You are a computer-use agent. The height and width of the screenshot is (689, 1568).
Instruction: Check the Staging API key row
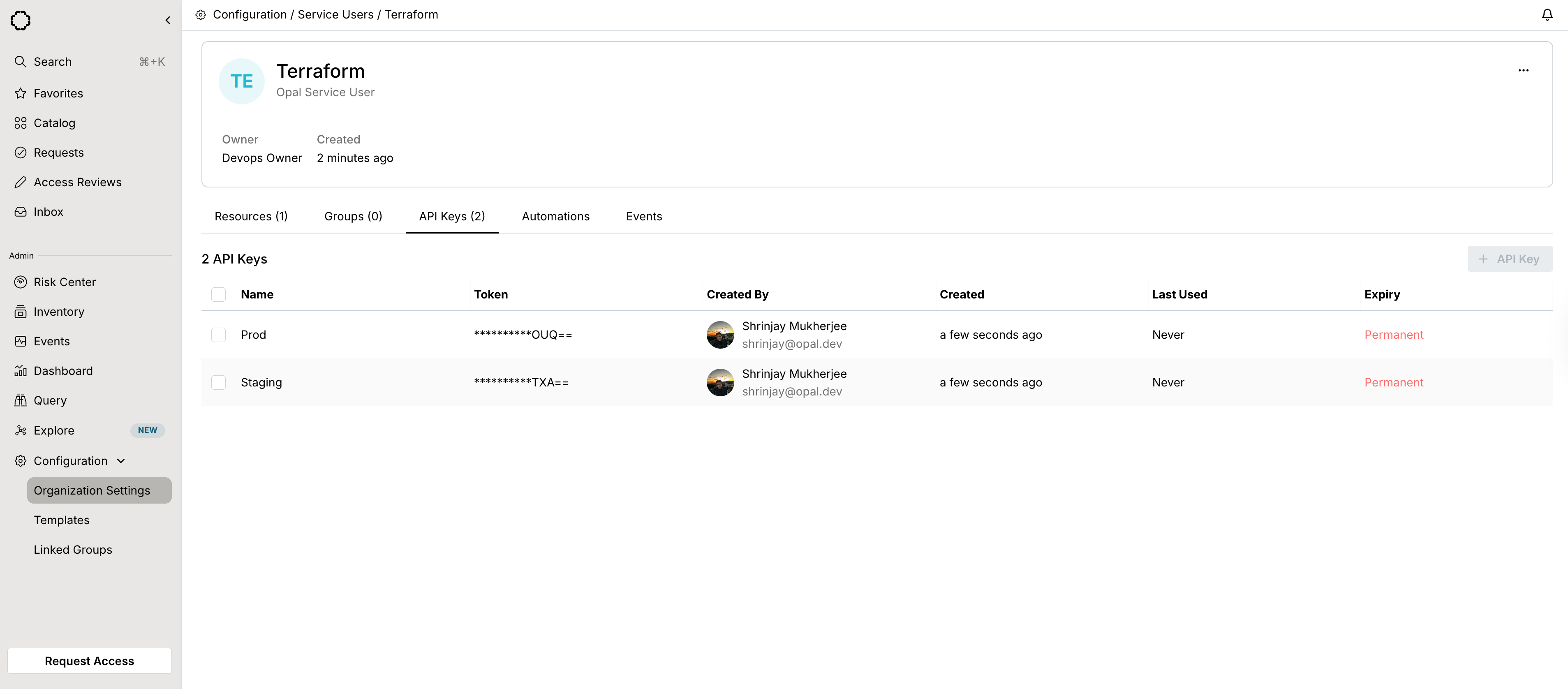219,382
